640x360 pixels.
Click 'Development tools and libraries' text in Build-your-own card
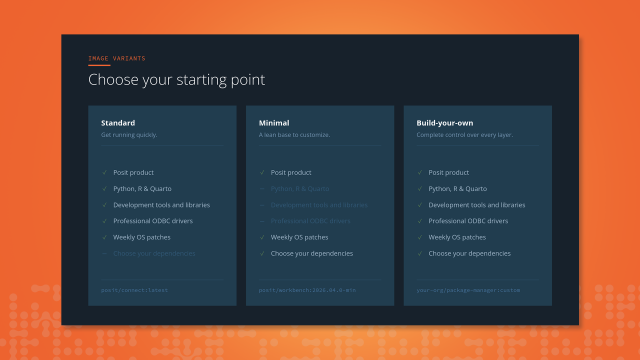pyautogui.click(x=477, y=205)
